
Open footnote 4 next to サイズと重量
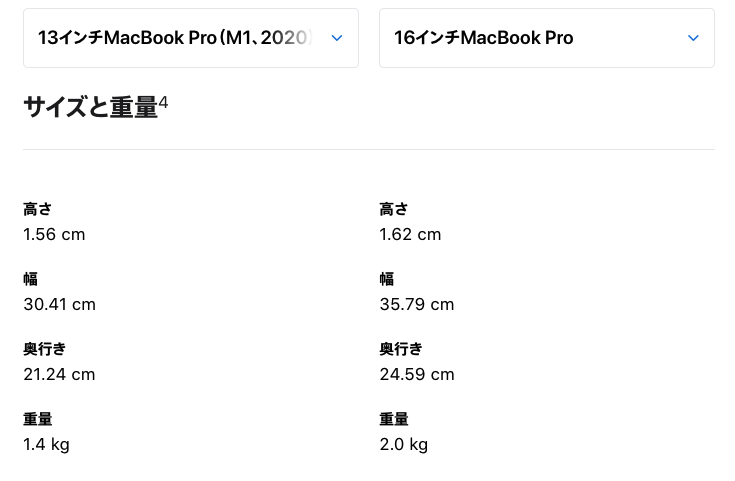(x=163, y=102)
